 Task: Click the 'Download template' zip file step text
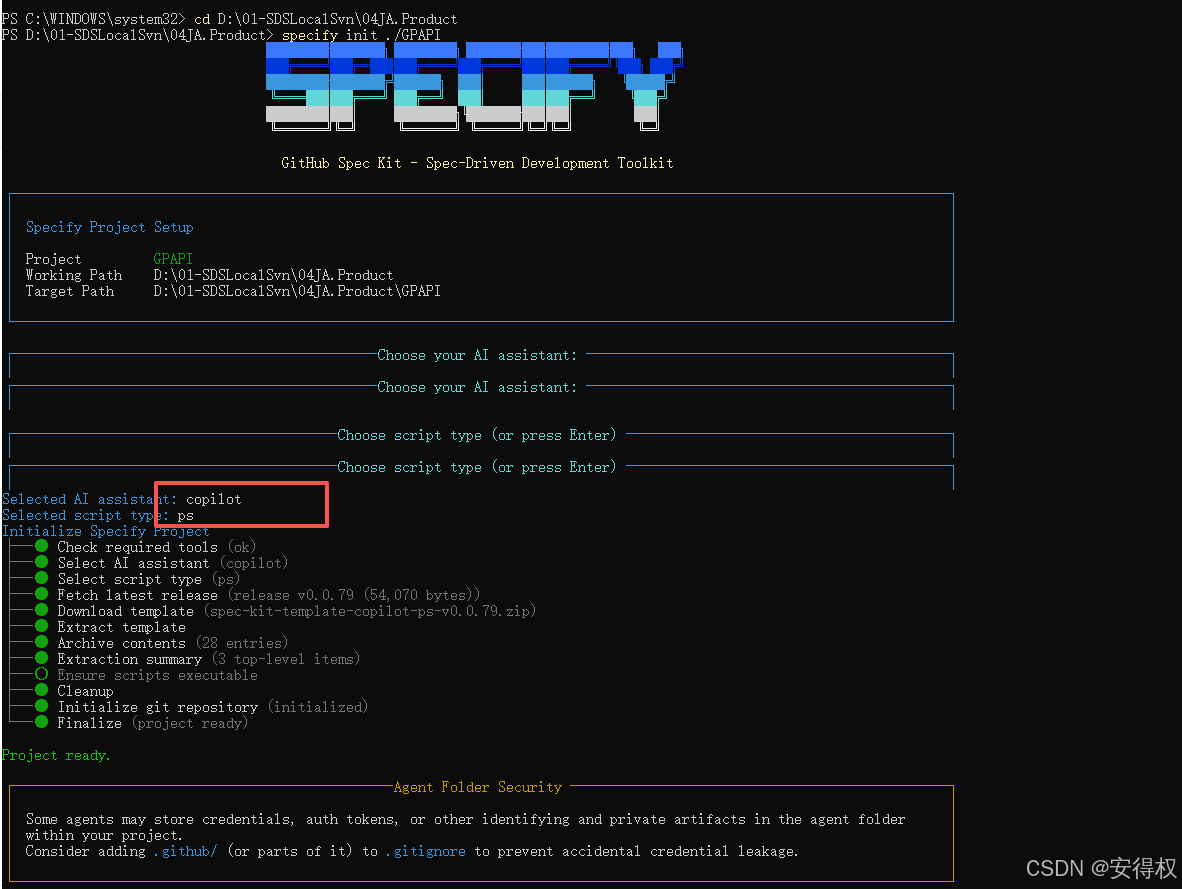297,611
